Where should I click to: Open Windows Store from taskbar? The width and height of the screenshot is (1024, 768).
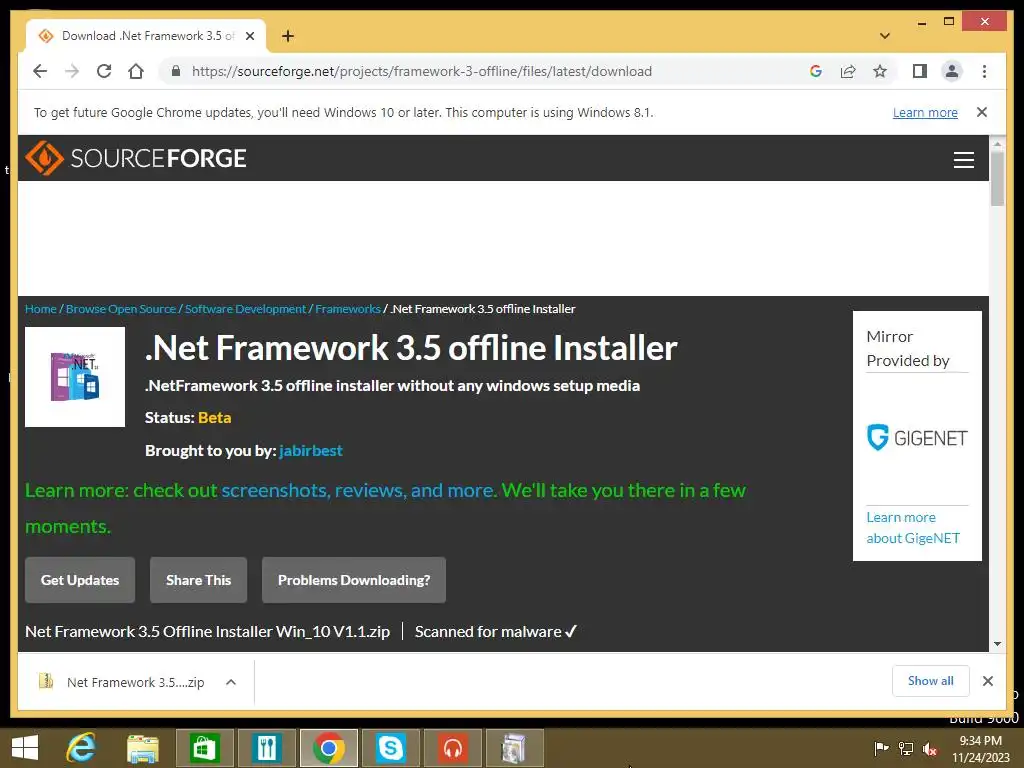click(204, 748)
